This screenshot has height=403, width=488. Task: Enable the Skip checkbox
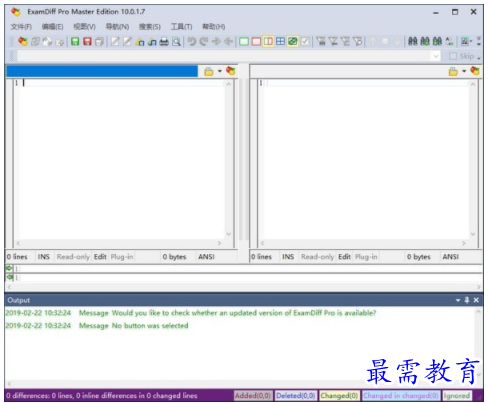(453, 56)
